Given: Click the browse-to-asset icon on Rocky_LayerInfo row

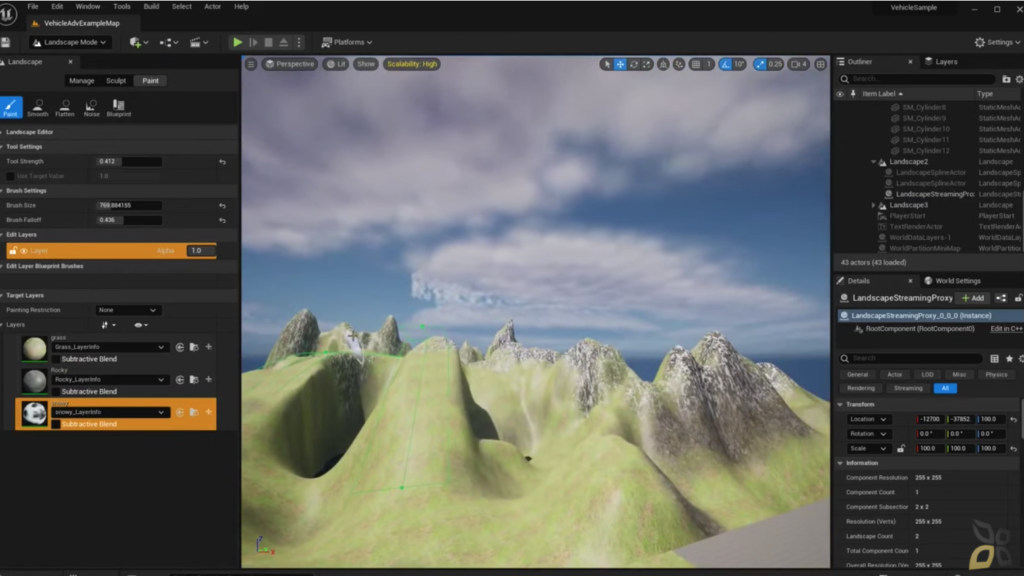Looking at the screenshot, I should [x=194, y=379].
